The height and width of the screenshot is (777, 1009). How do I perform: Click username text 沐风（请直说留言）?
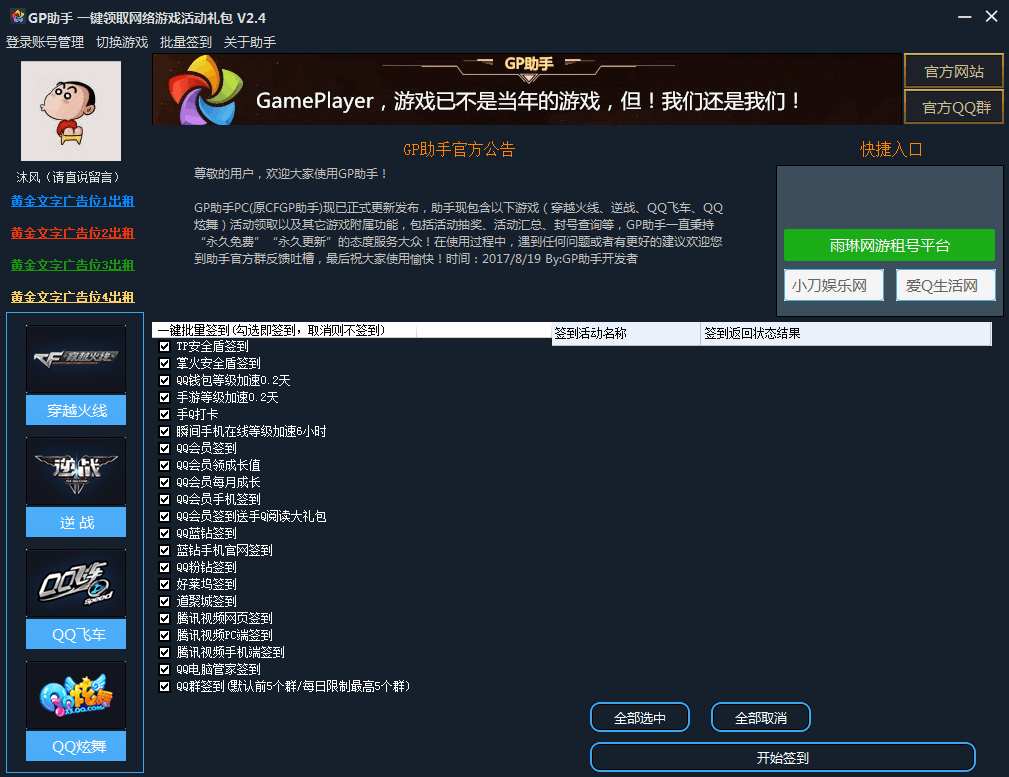coord(68,177)
